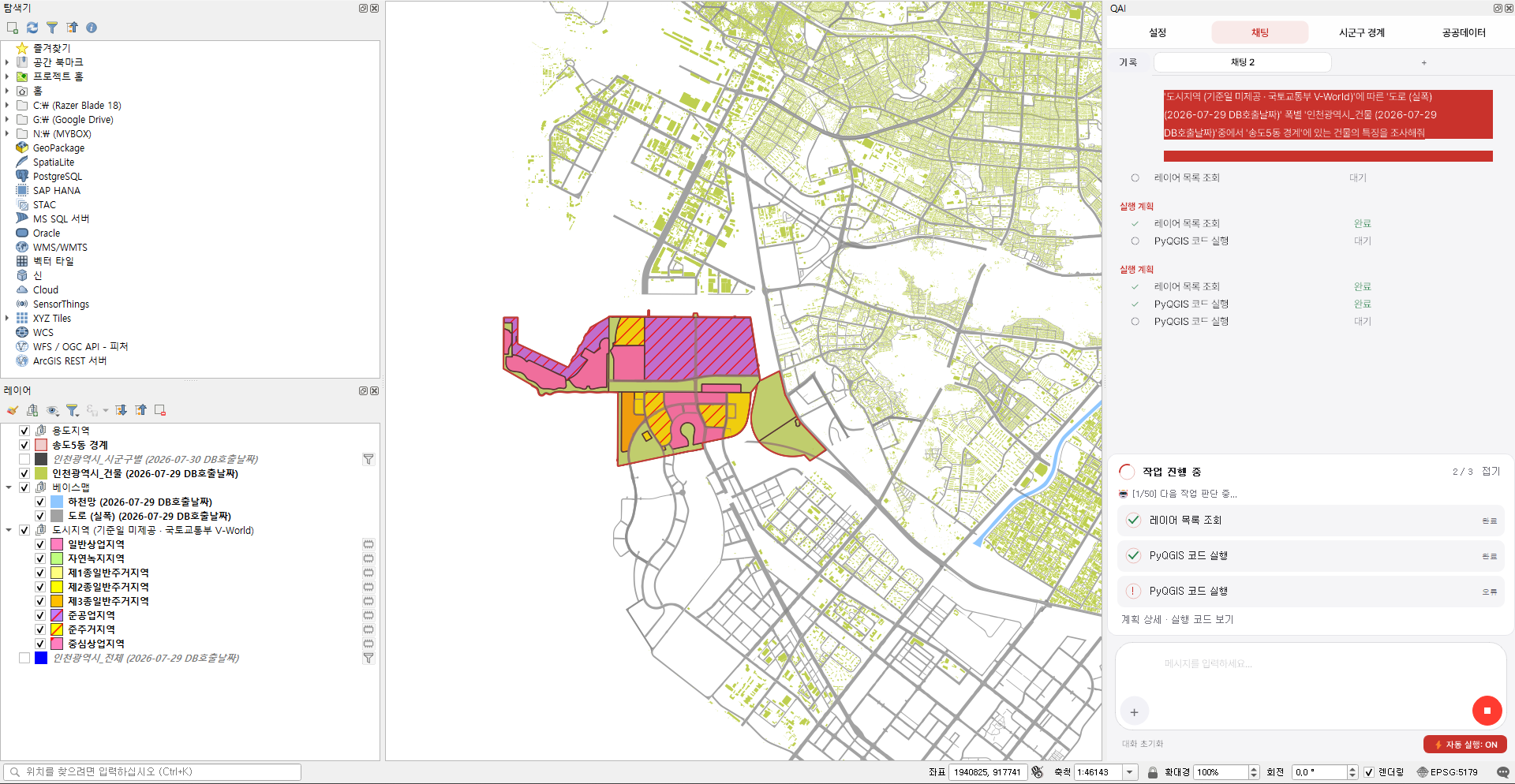Open GeoPackage in the Browser tree
Viewport: 1515px width, 784px height.
[58, 148]
